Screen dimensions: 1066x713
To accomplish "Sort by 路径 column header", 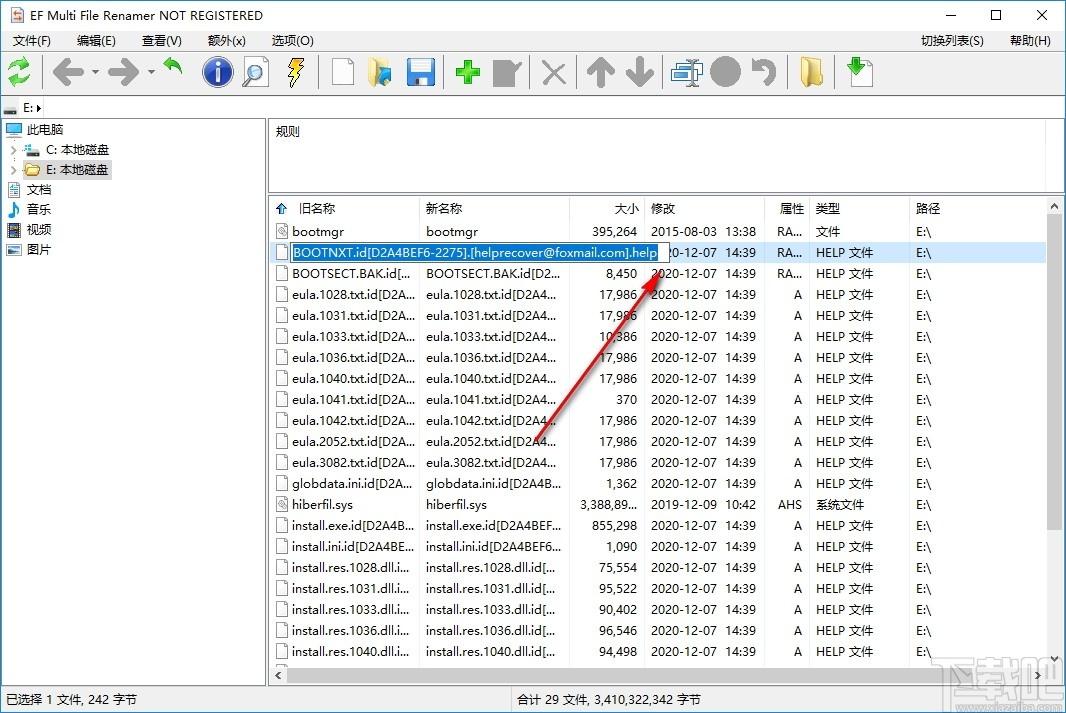I will point(928,209).
